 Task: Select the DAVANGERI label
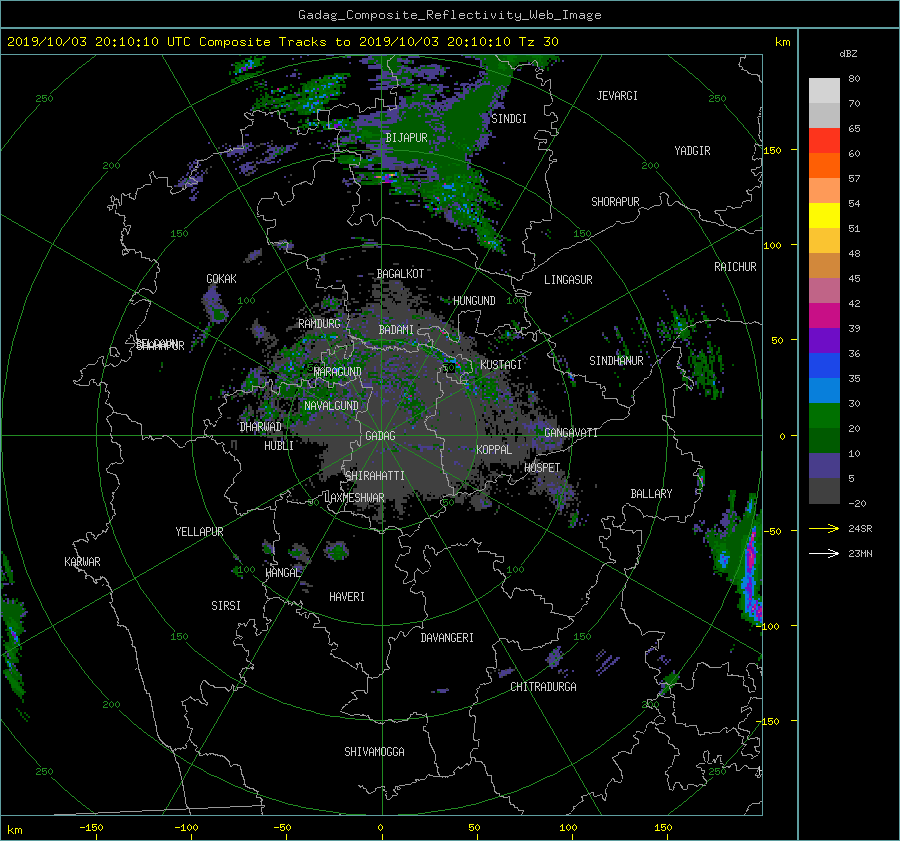447,638
